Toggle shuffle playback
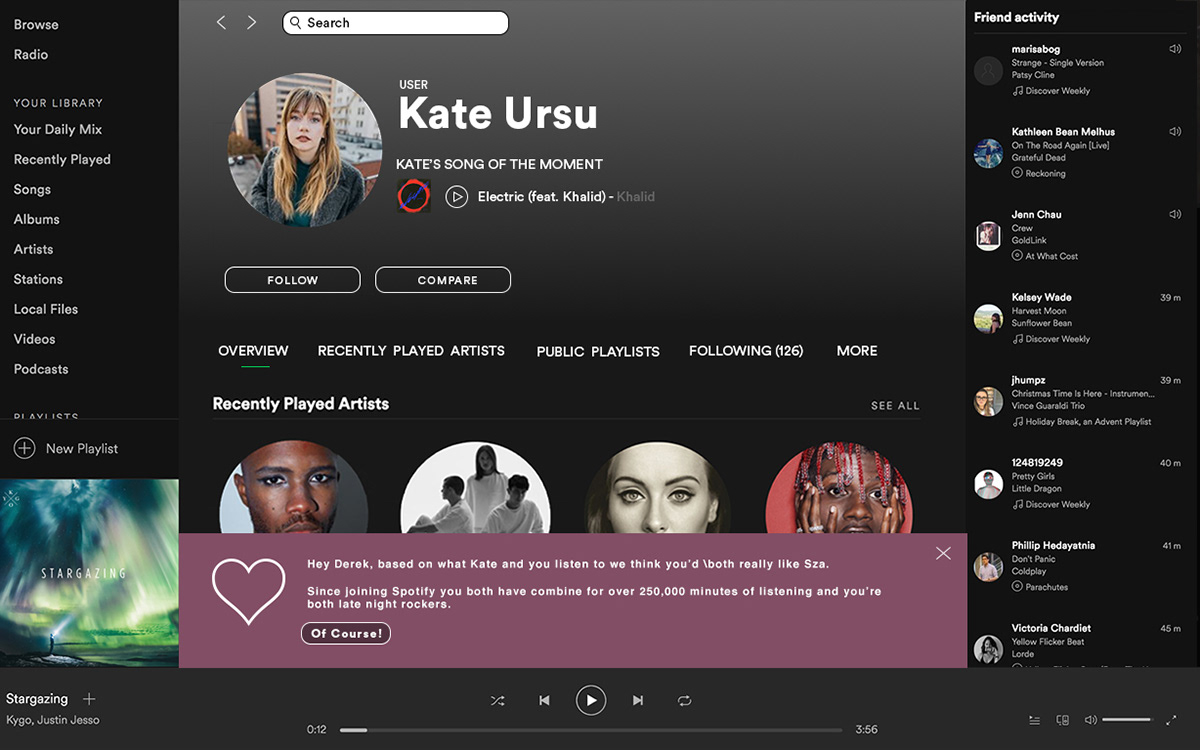Image resolution: width=1200 pixels, height=750 pixels. 497,701
